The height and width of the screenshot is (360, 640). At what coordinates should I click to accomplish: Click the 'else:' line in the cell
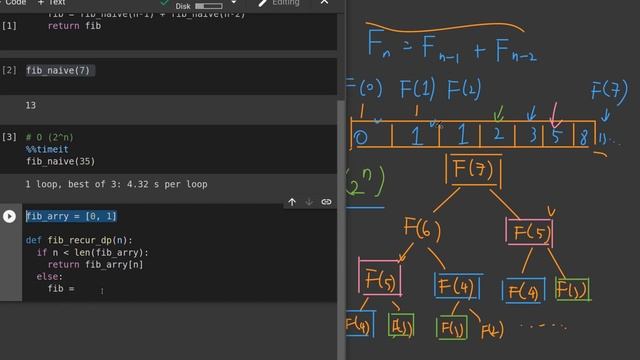50,276
